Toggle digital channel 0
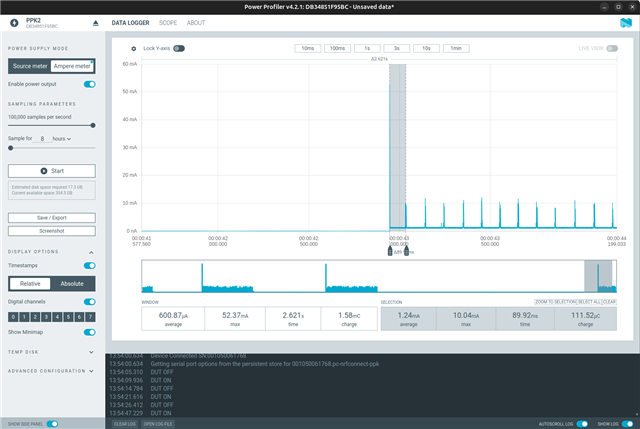The height and width of the screenshot is (429, 640). tap(13, 317)
